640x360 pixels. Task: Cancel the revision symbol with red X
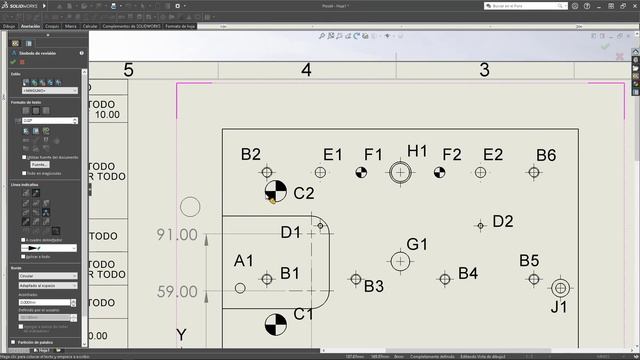point(22,62)
